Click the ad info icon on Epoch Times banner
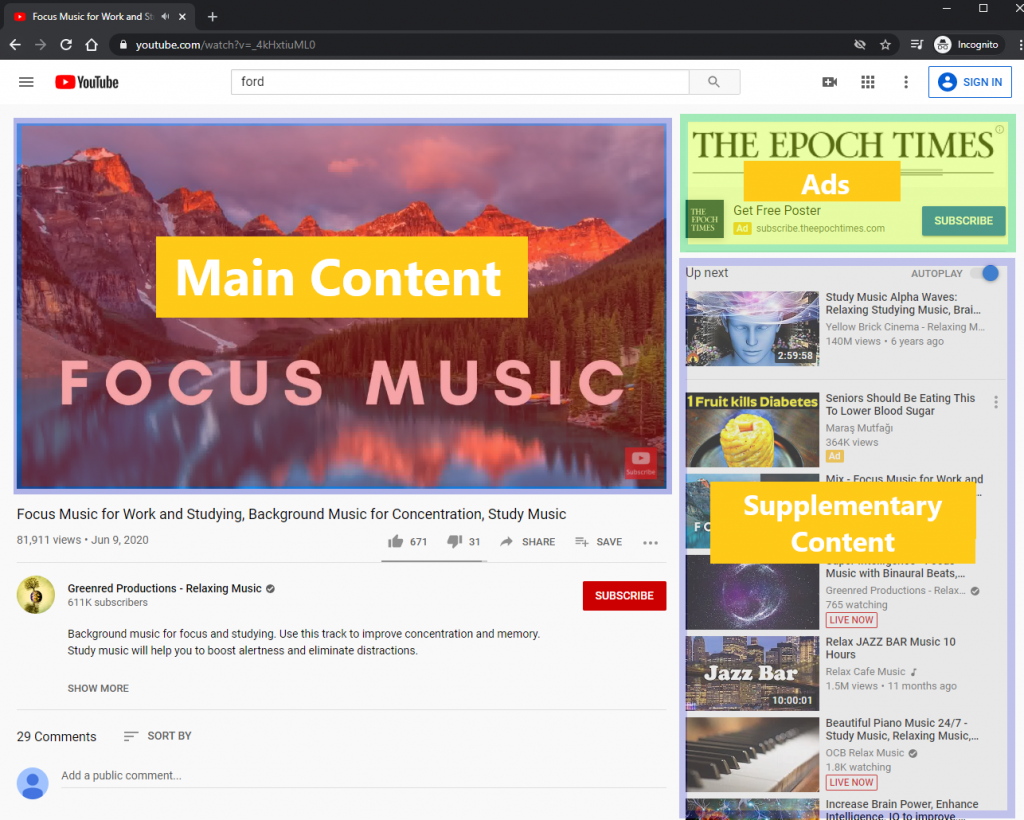The image size is (1024, 820). 999,129
